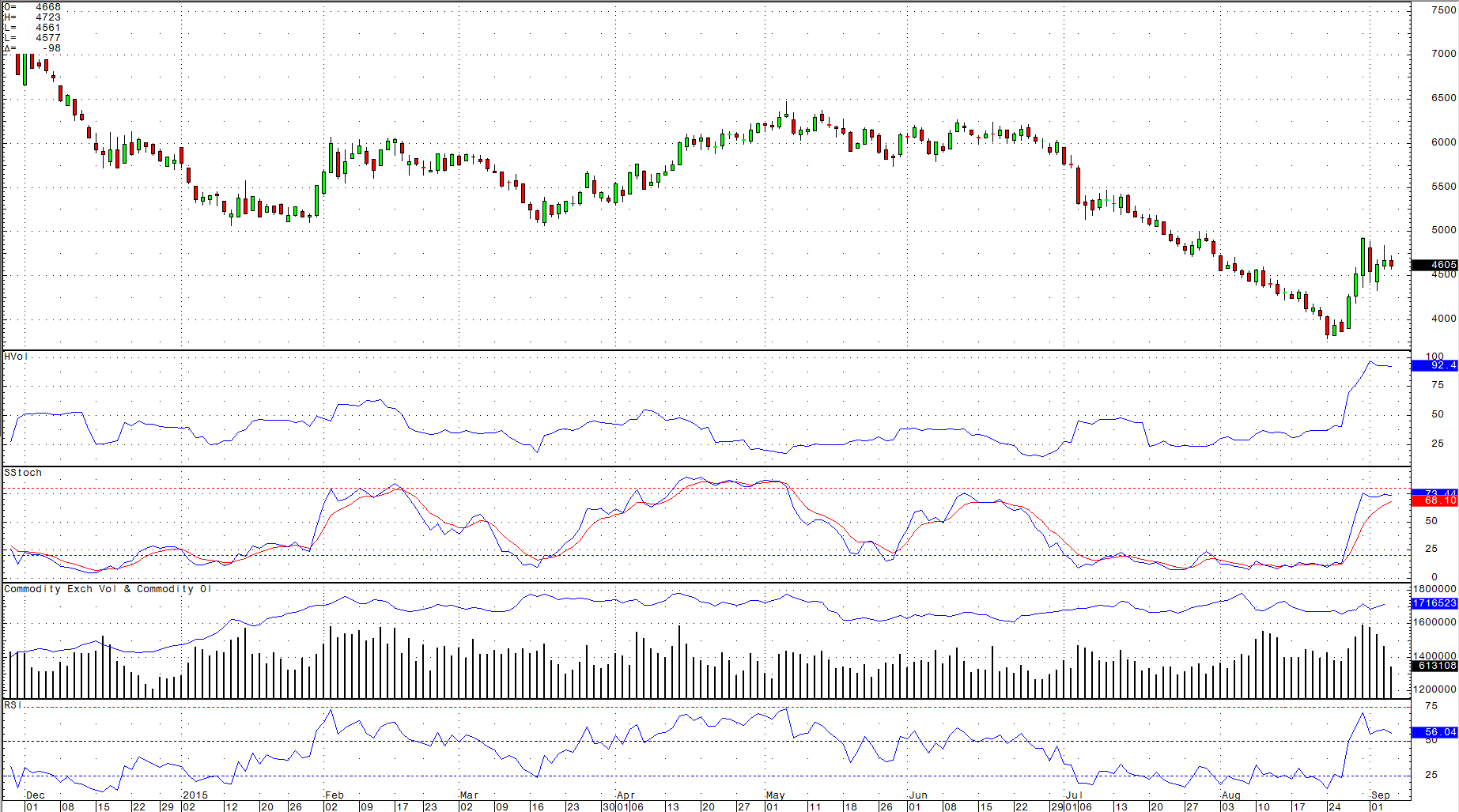This screenshot has height=812, width=1459.
Task: Click the 6500 price axis label
Action: (x=1444, y=98)
